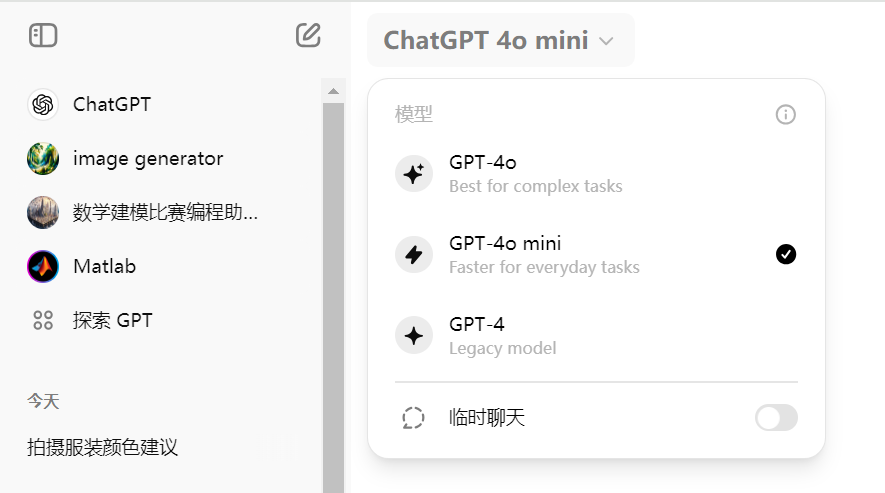
Task: Collapse the sidebar with the panel icon
Action: [x=43, y=36]
